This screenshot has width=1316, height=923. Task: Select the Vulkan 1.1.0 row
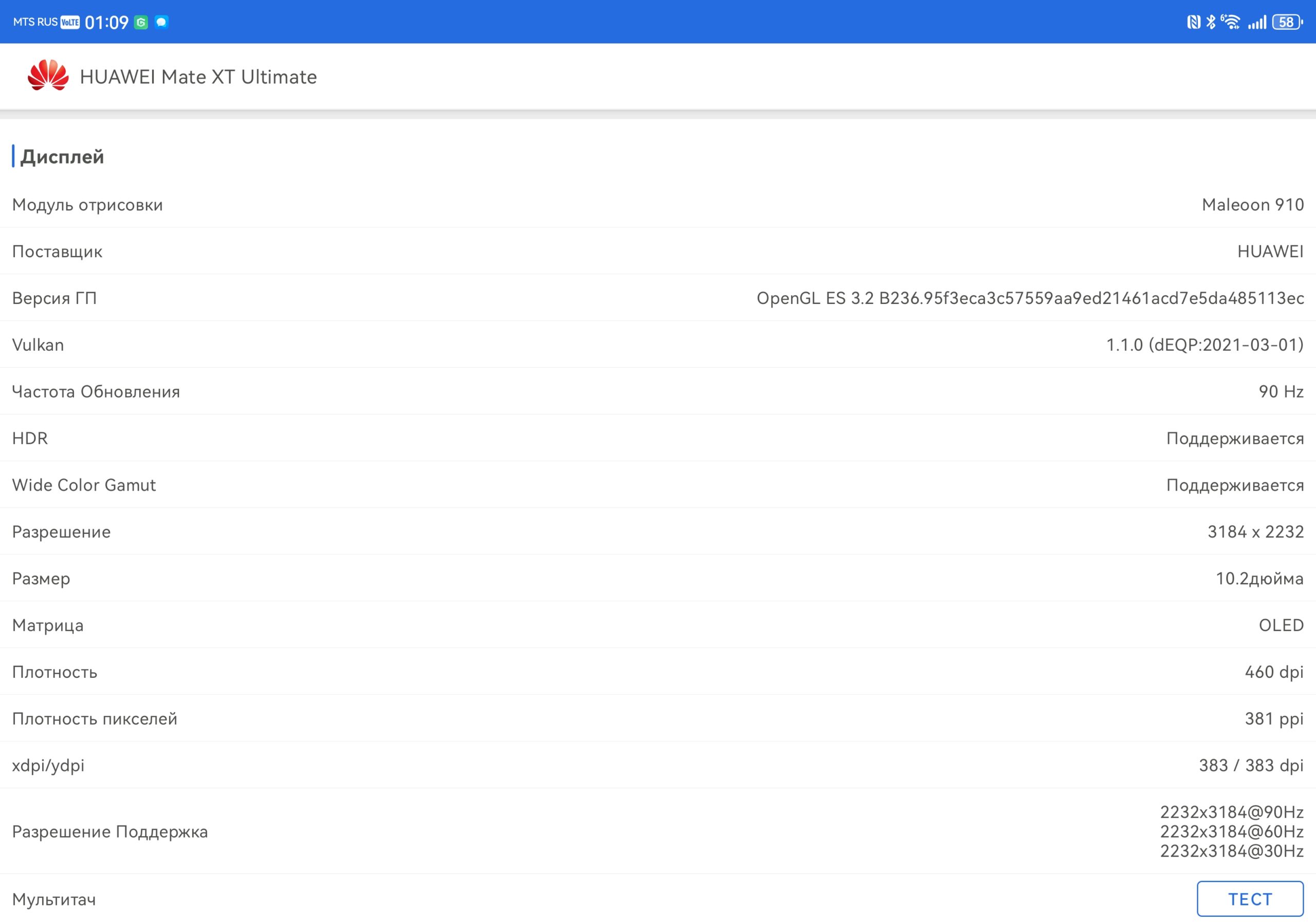tap(658, 345)
